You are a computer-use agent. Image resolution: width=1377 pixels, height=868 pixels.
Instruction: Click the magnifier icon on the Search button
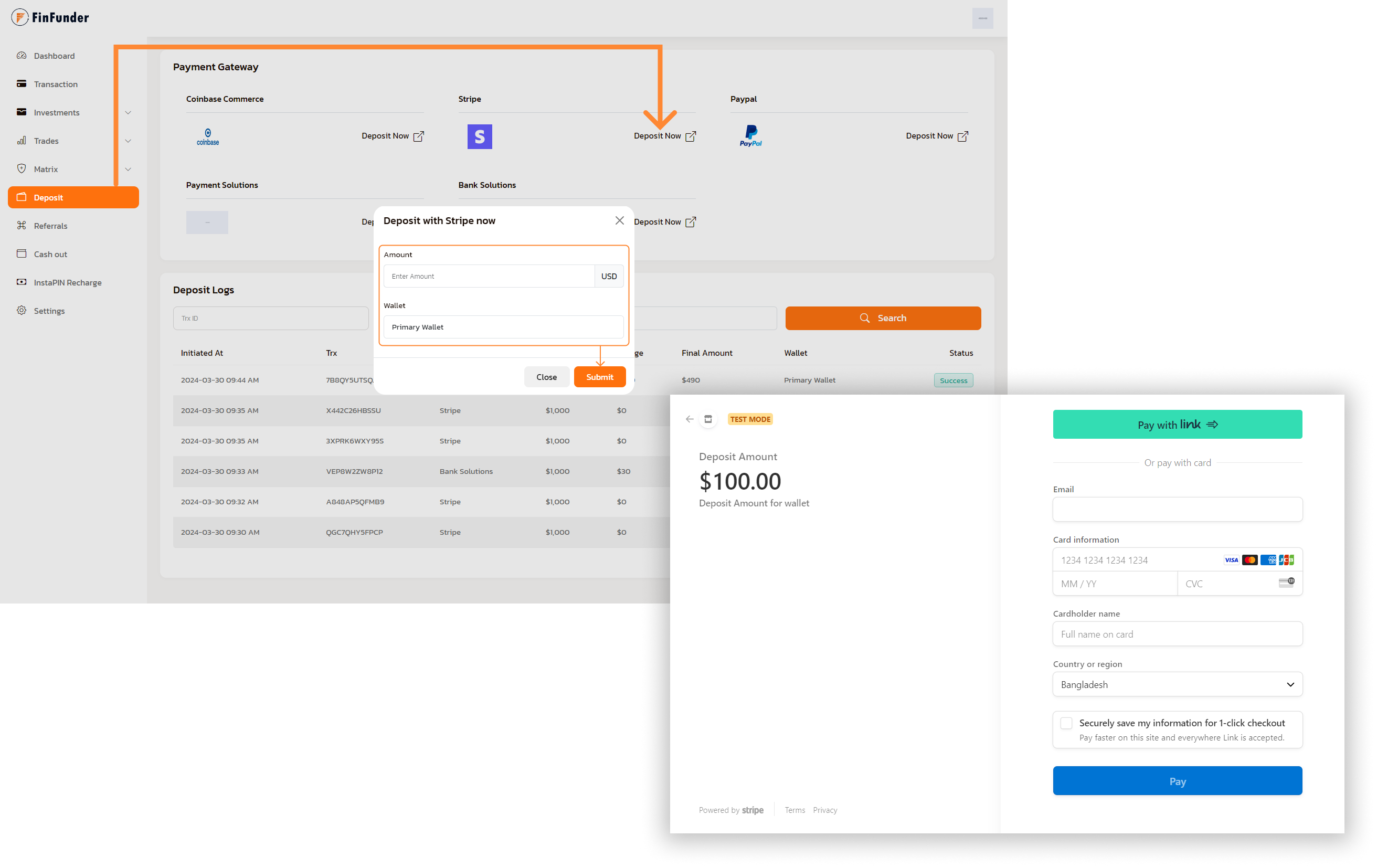pyautogui.click(x=865, y=318)
